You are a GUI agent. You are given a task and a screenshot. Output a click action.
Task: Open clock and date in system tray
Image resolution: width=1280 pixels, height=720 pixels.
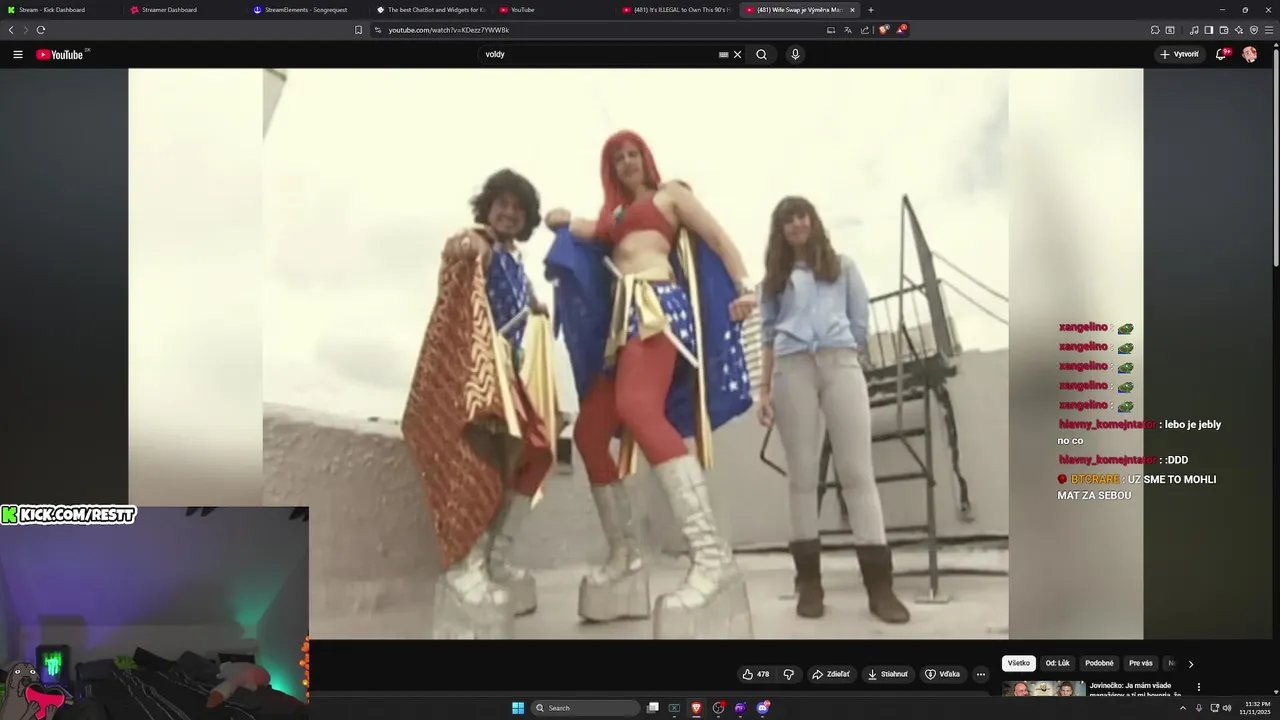tap(1255, 708)
